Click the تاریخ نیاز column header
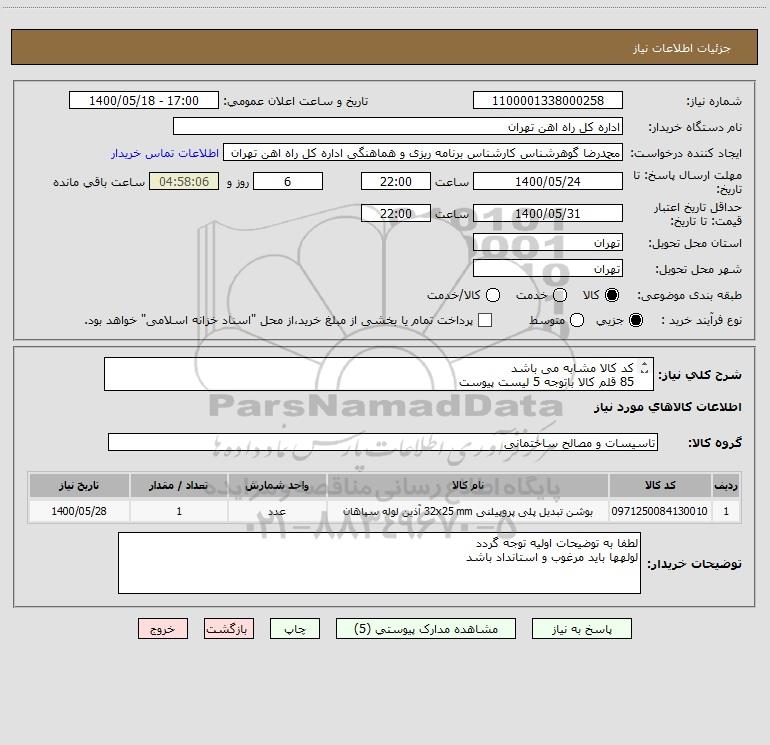This screenshot has width=770, height=745. coord(79,485)
